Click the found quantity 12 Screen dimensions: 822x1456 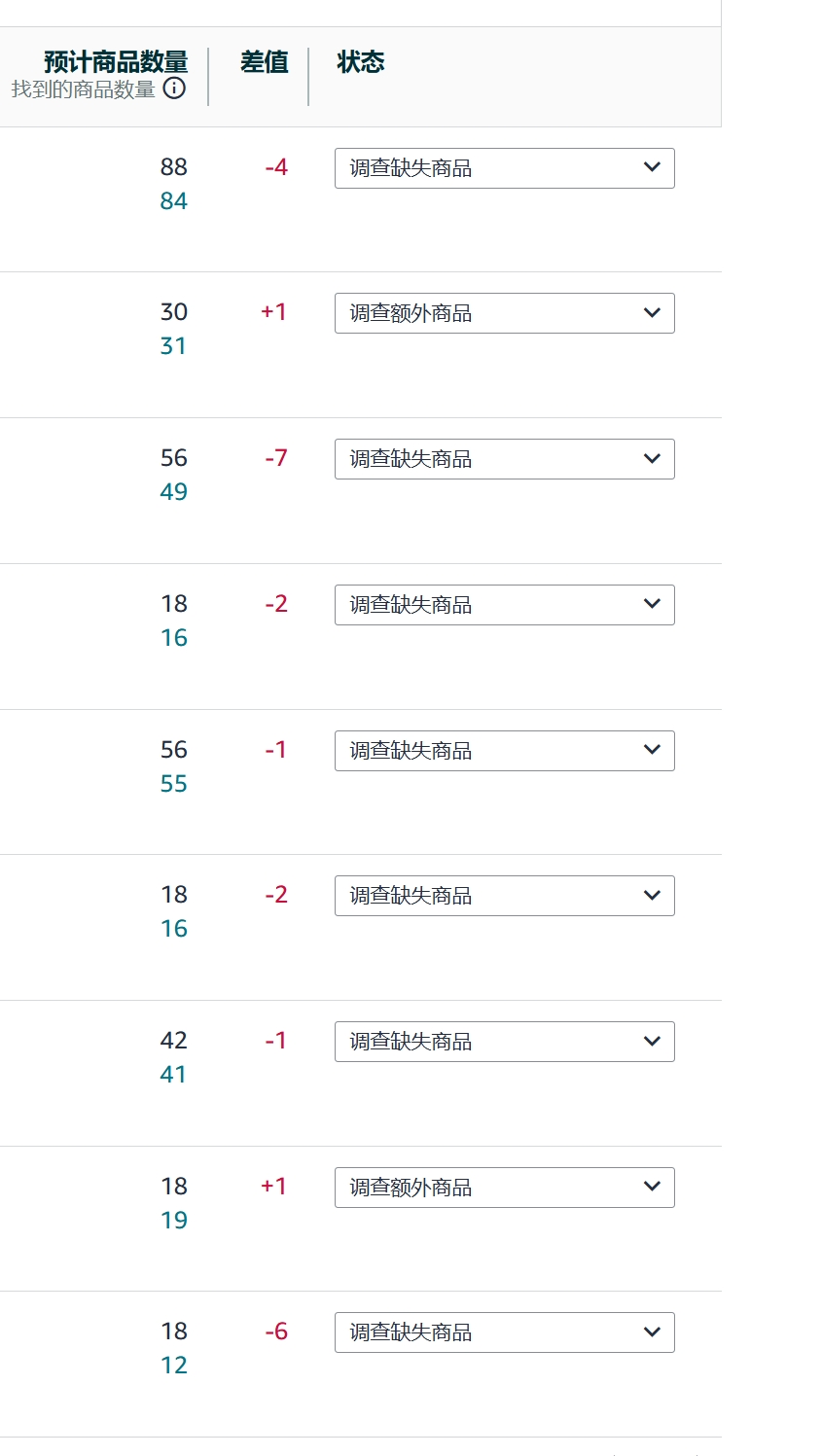click(x=174, y=1366)
